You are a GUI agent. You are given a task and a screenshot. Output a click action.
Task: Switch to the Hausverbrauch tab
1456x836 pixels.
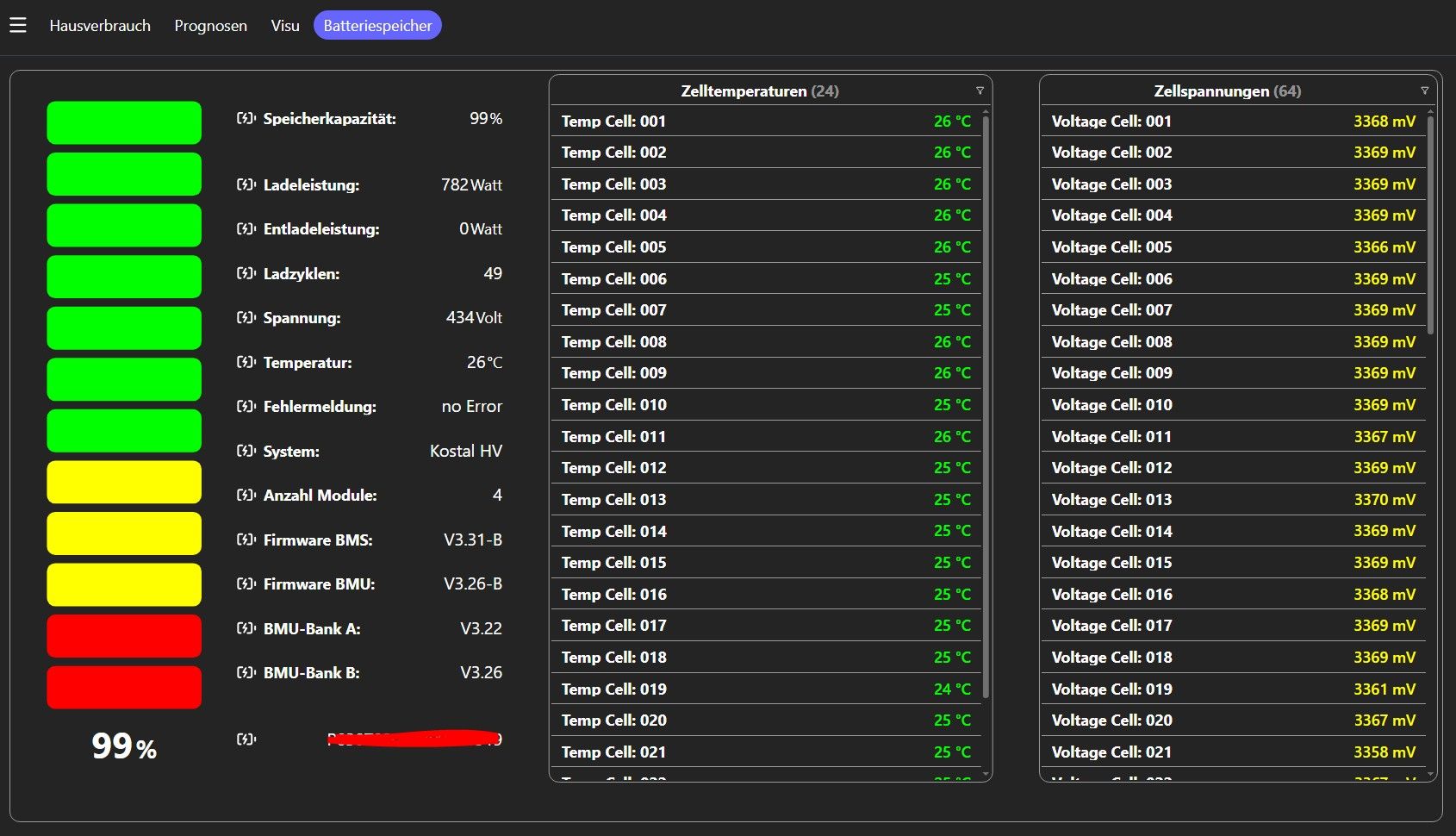pos(100,25)
